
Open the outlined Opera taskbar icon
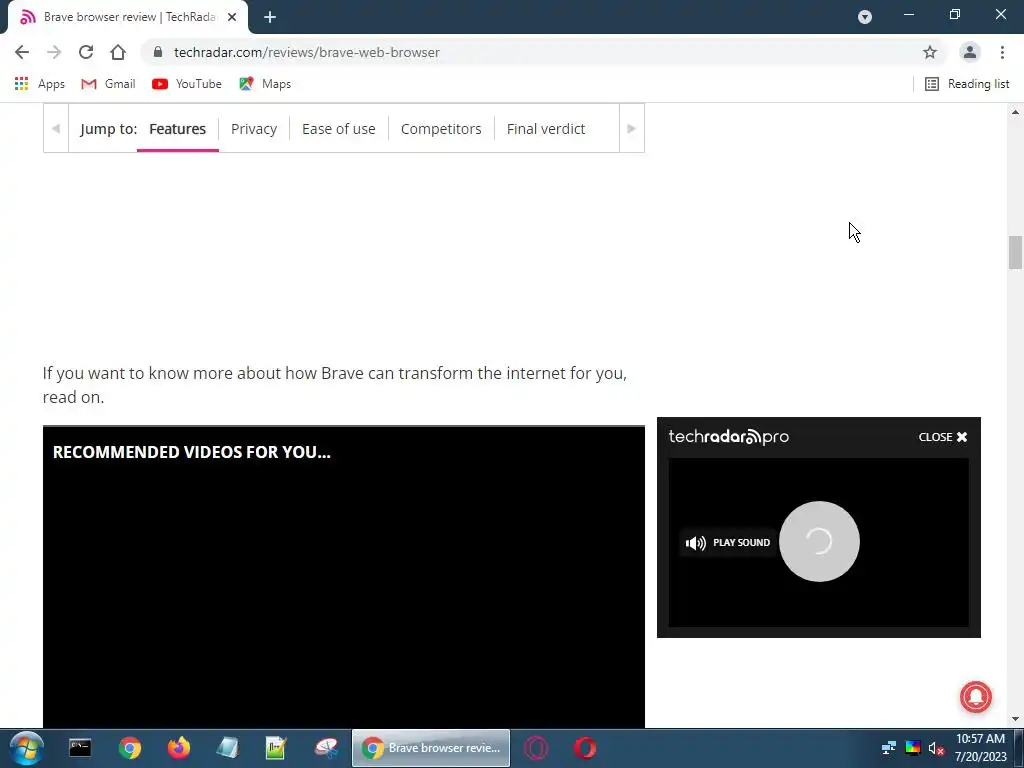click(536, 748)
